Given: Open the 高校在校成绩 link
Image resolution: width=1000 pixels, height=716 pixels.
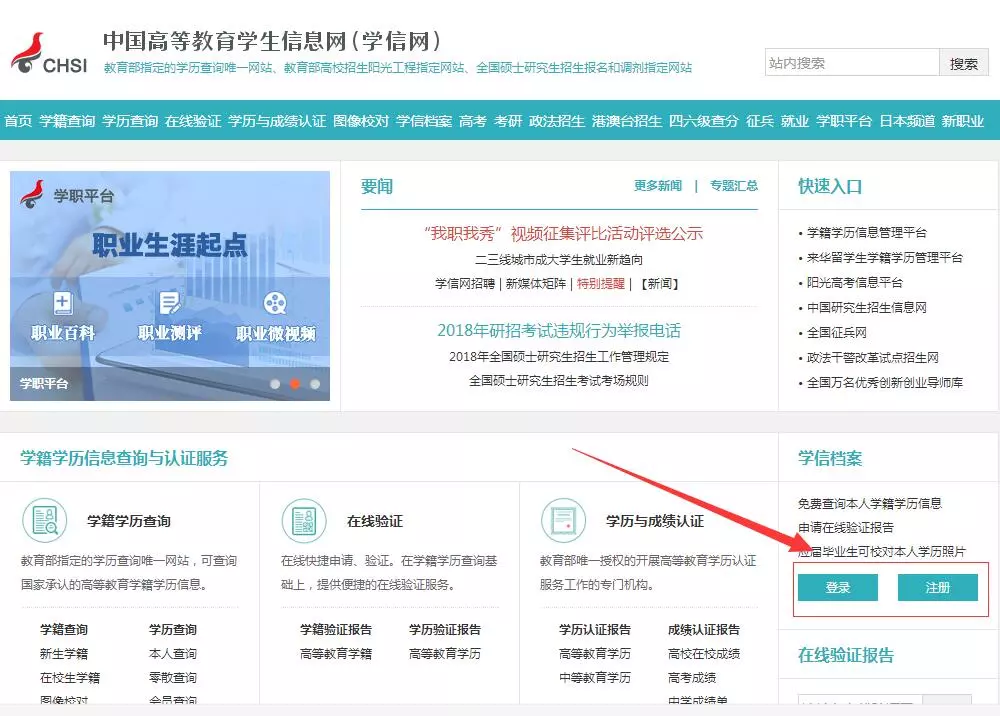Looking at the screenshot, I should (x=704, y=654).
